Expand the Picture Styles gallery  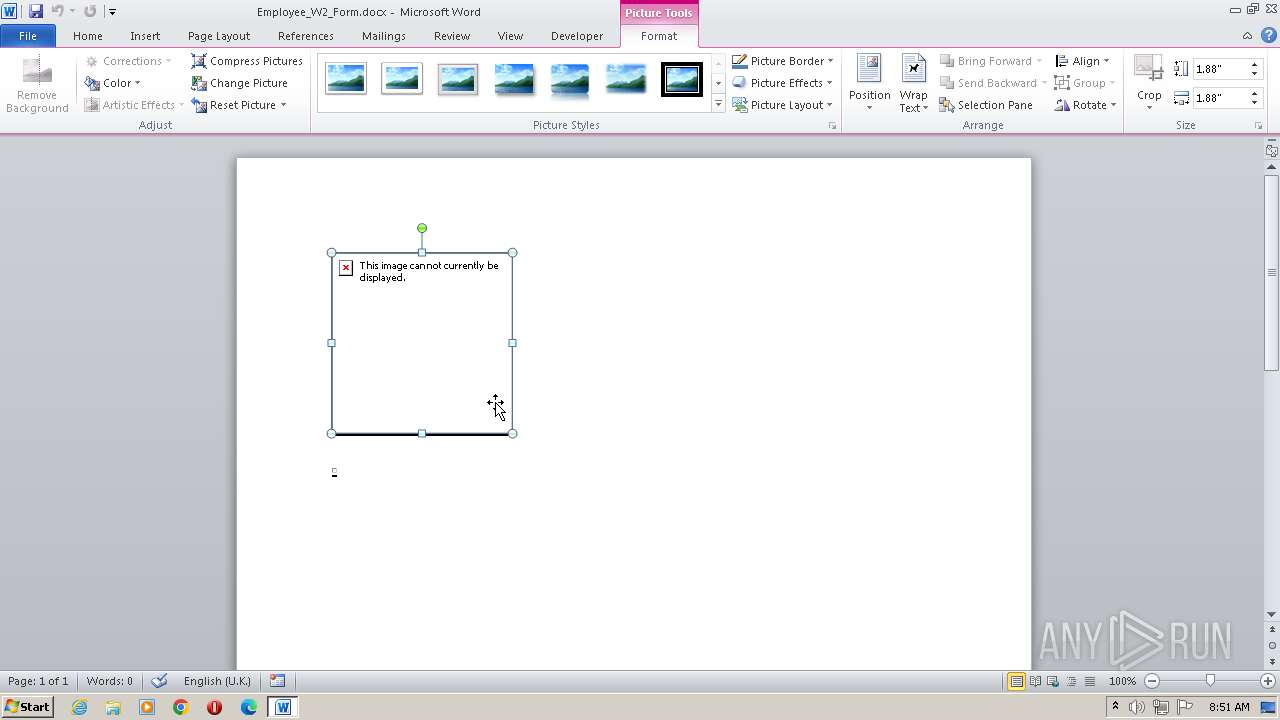[718, 105]
